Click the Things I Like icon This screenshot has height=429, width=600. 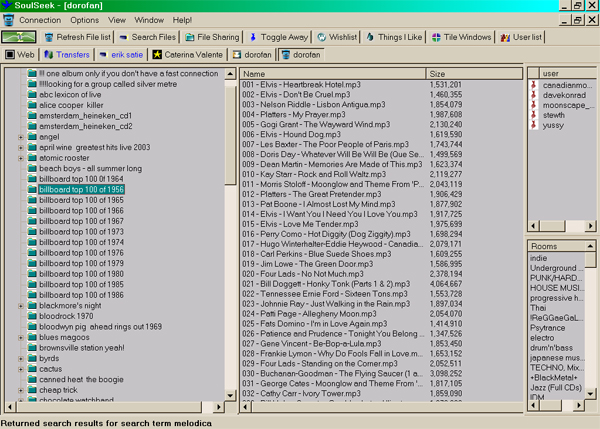370,37
